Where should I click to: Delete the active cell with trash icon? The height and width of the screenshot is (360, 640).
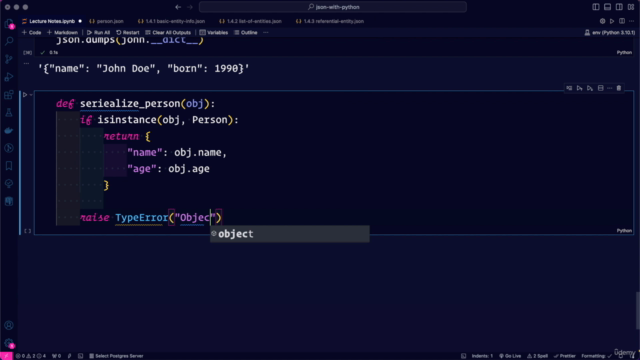tap(619, 88)
